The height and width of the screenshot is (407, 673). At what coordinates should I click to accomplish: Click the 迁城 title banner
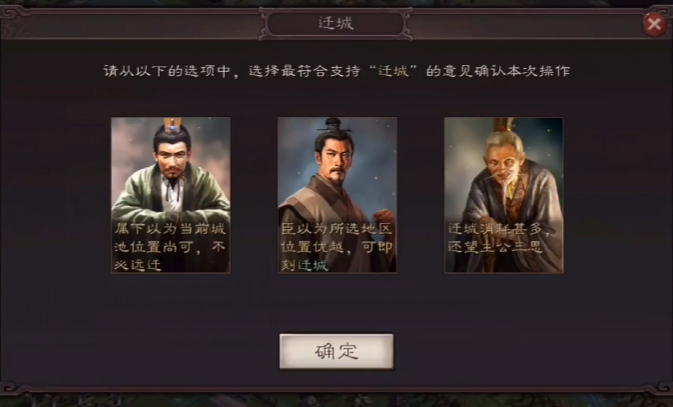pyautogui.click(x=336, y=23)
